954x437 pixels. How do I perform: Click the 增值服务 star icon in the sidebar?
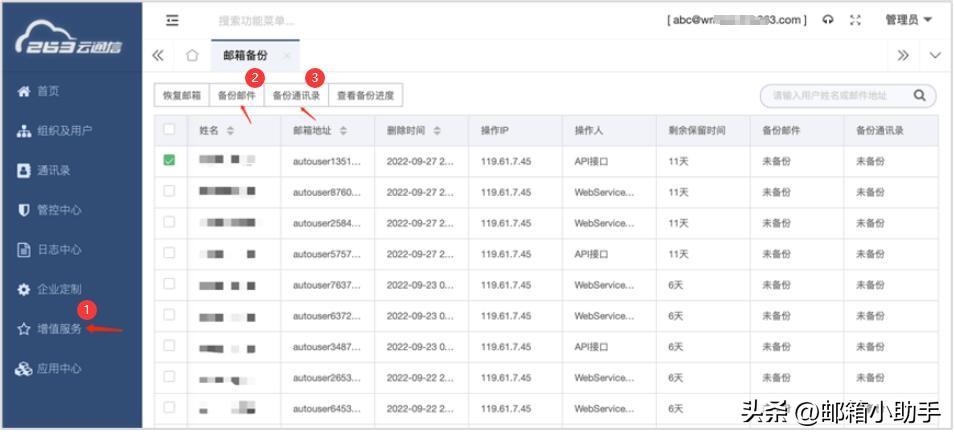coord(24,329)
